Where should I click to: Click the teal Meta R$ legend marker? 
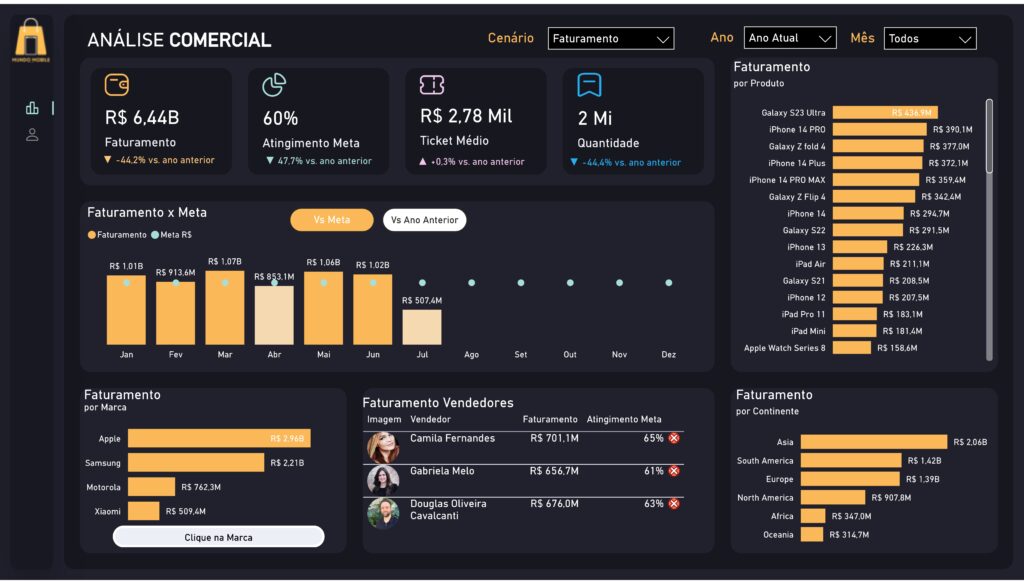click(x=155, y=235)
